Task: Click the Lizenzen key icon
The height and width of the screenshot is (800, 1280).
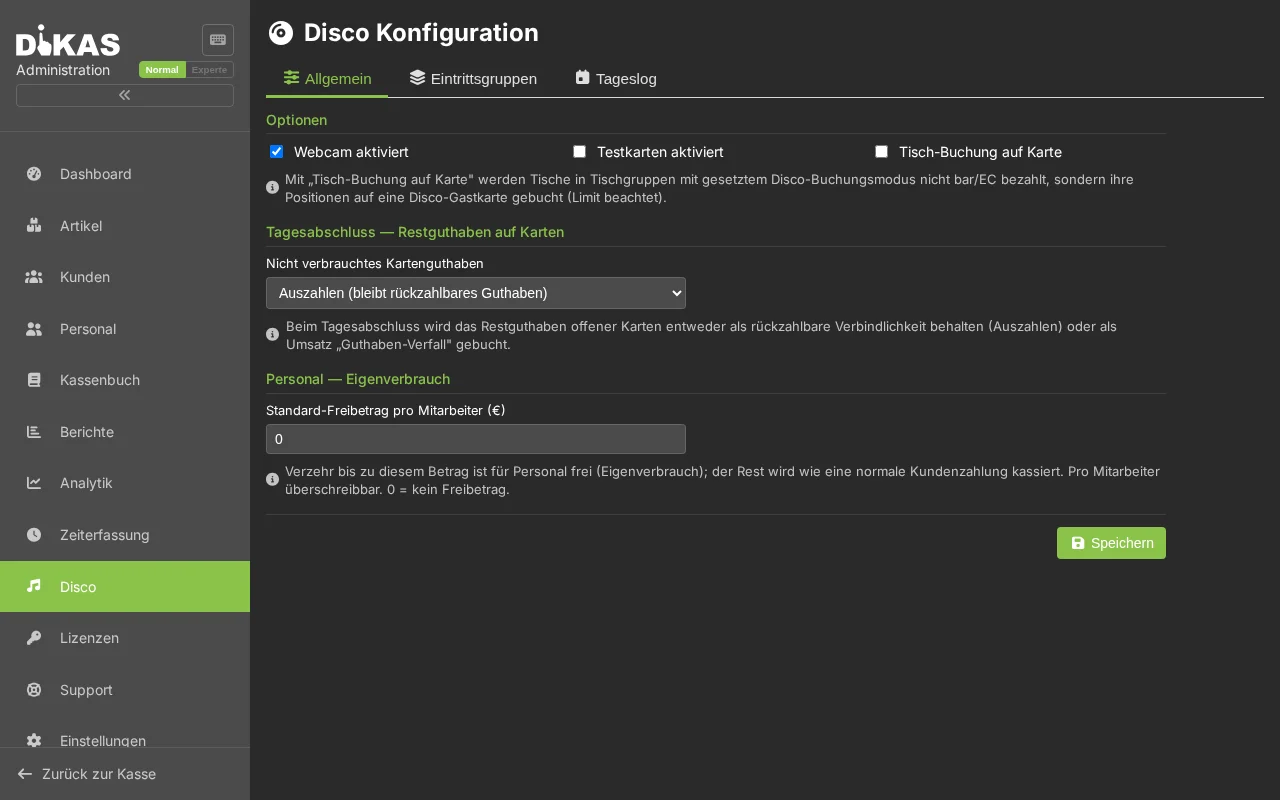Action: pos(34,637)
